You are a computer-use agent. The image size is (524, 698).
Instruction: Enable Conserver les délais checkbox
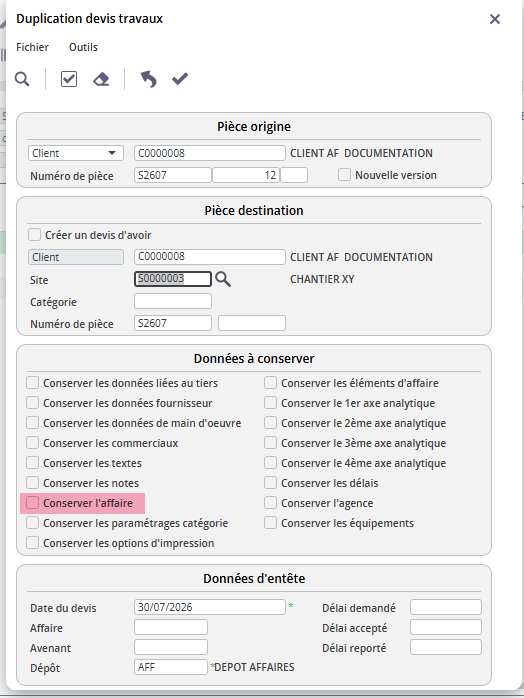[270, 483]
